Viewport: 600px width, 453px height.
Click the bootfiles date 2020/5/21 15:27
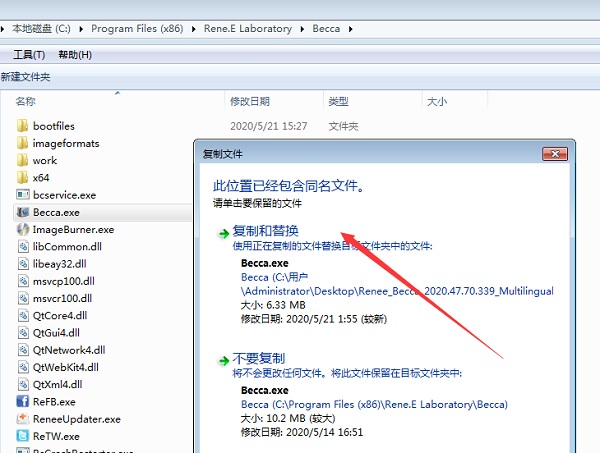tap(269, 126)
